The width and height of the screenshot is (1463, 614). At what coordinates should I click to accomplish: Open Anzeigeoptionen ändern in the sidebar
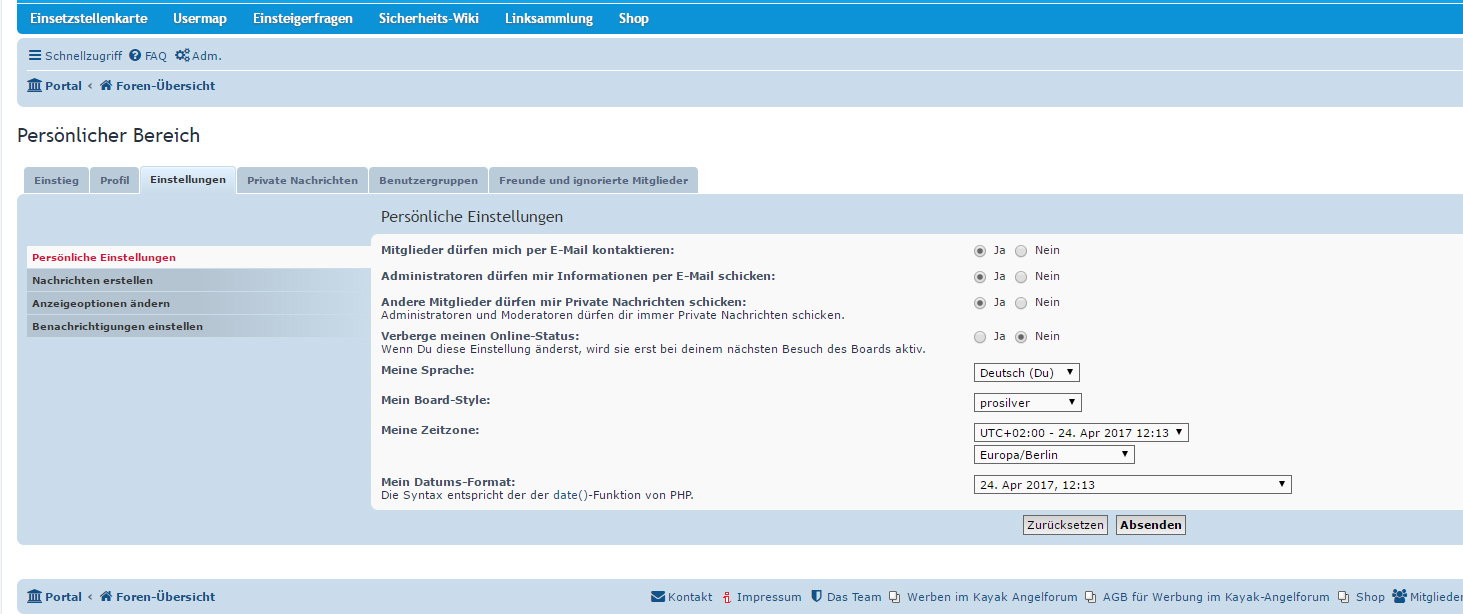[x=101, y=303]
